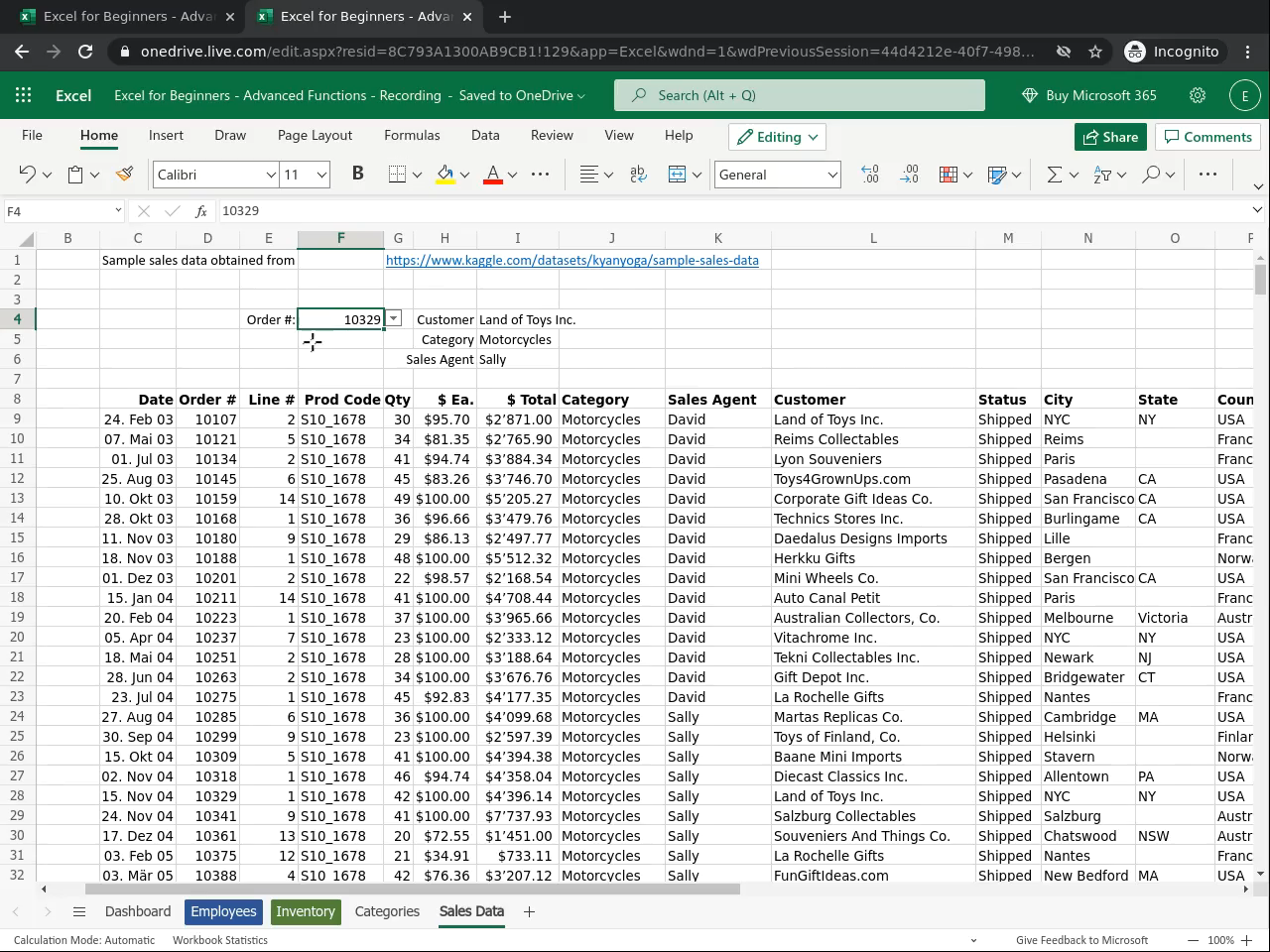The height and width of the screenshot is (952, 1270).
Task: Click the Search (Alt + Q) box
Action: (x=800, y=95)
